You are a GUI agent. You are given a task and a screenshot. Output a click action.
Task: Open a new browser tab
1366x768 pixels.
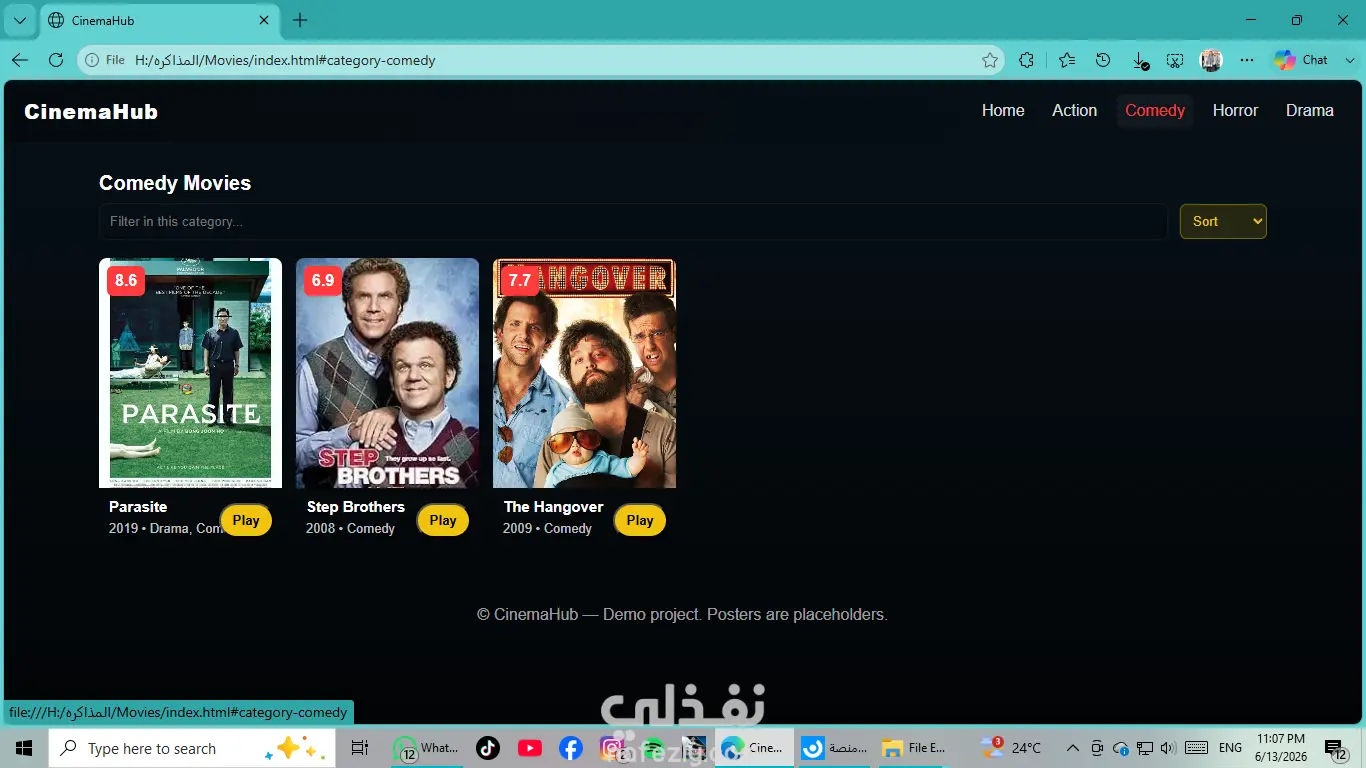coord(300,20)
